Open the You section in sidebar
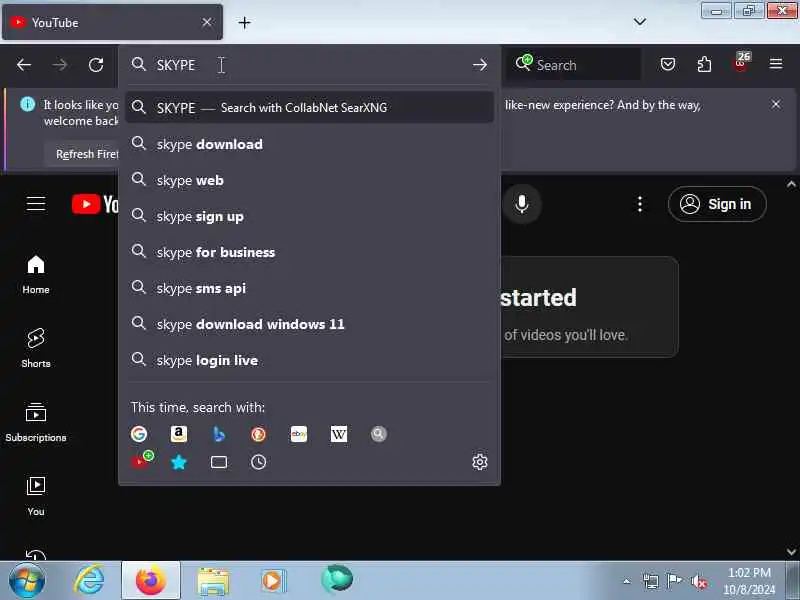800x600 pixels. [x=36, y=496]
